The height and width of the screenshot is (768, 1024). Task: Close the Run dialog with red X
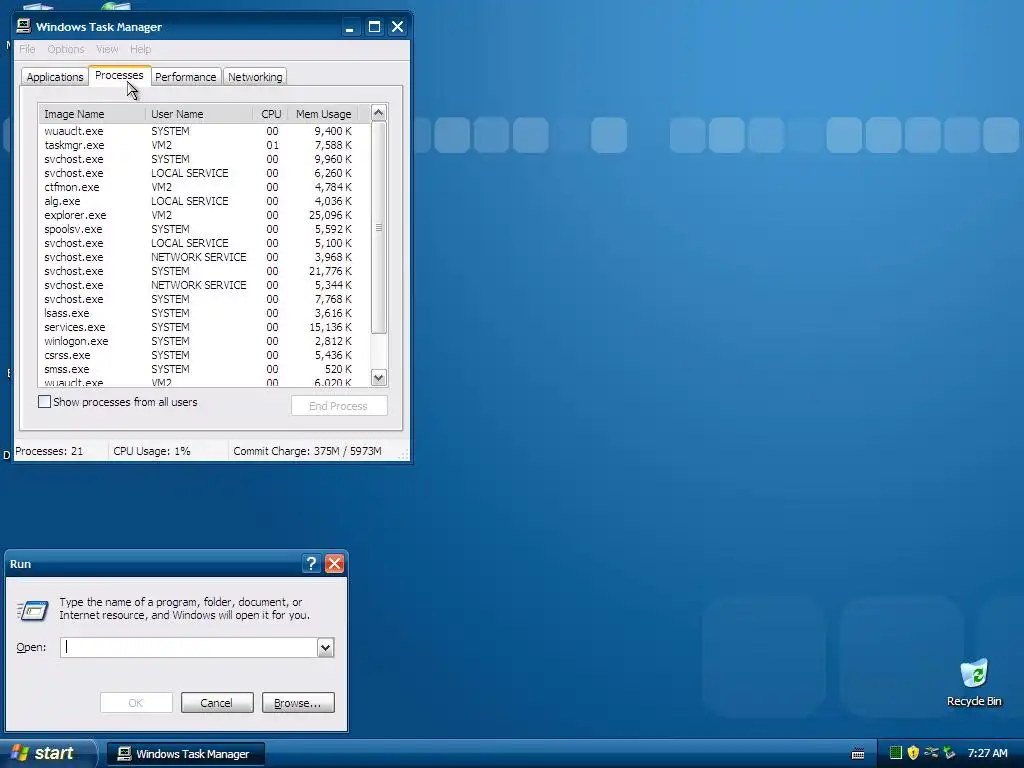(x=334, y=564)
